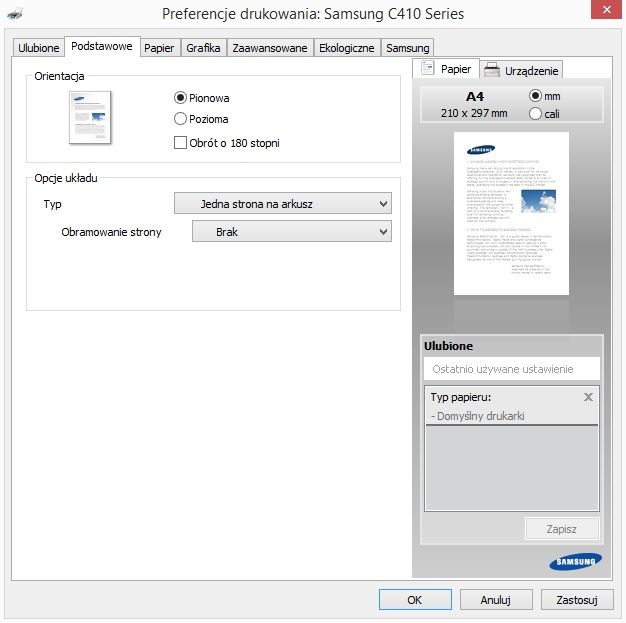Confirm with the OK button

[x=415, y=599]
